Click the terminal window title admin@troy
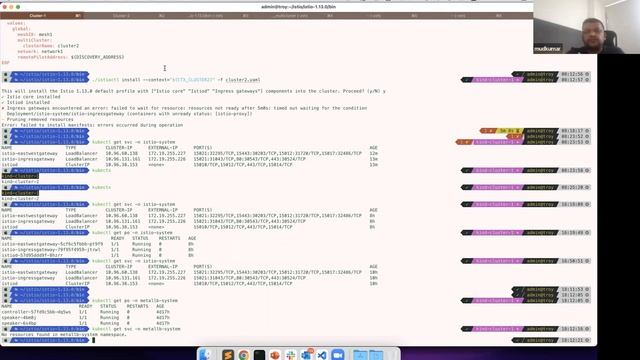 coord(298,7)
